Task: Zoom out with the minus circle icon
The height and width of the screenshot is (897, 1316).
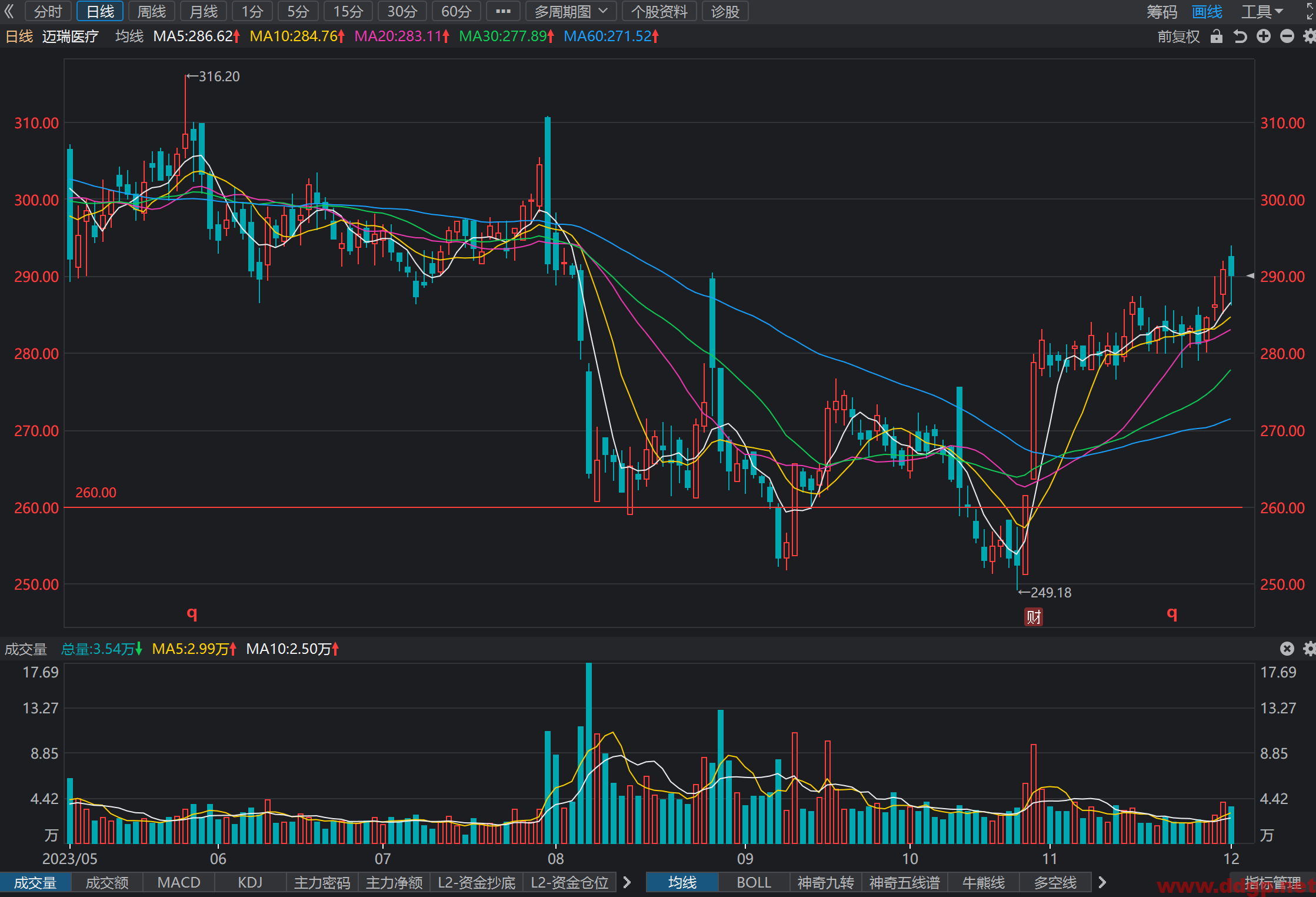Action: pos(1287,36)
